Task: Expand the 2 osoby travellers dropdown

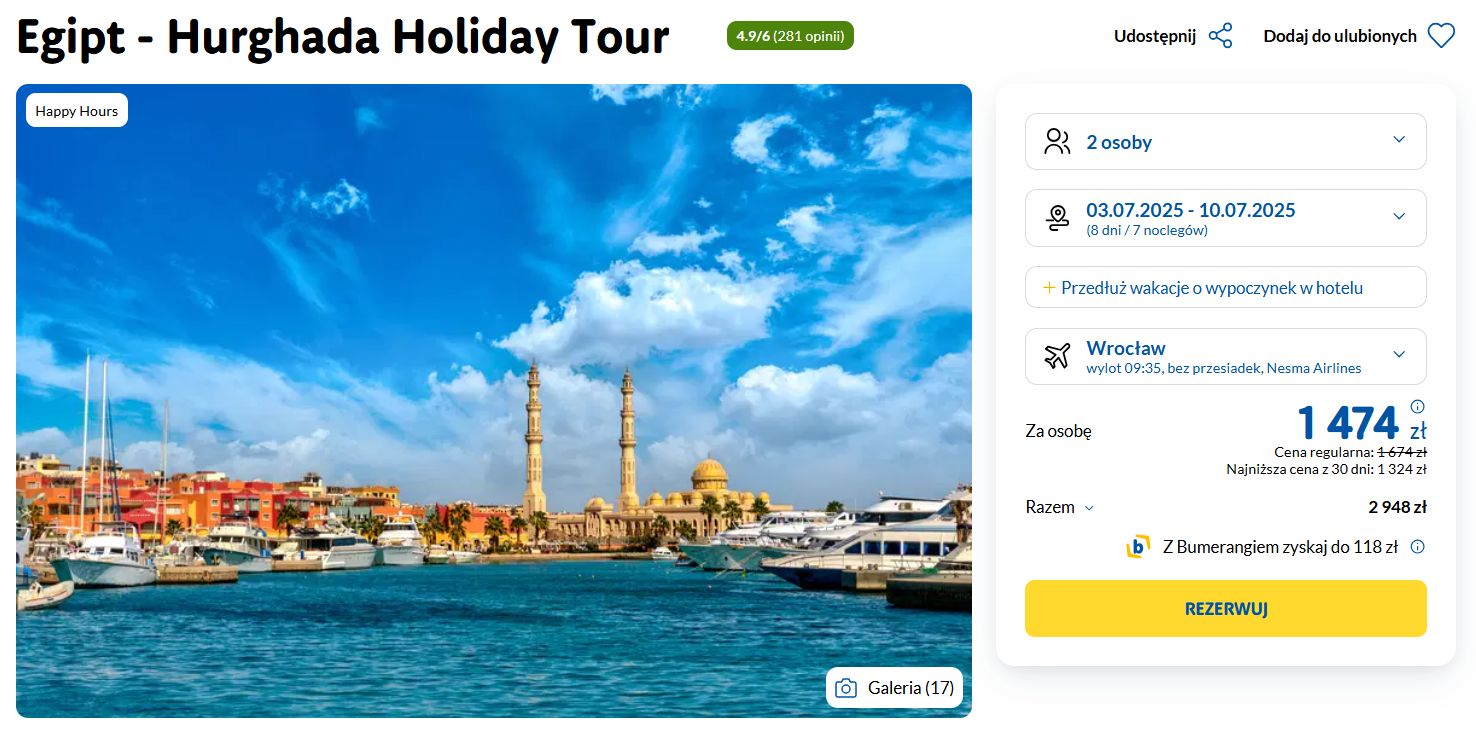Action: [x=1225, y=142]
